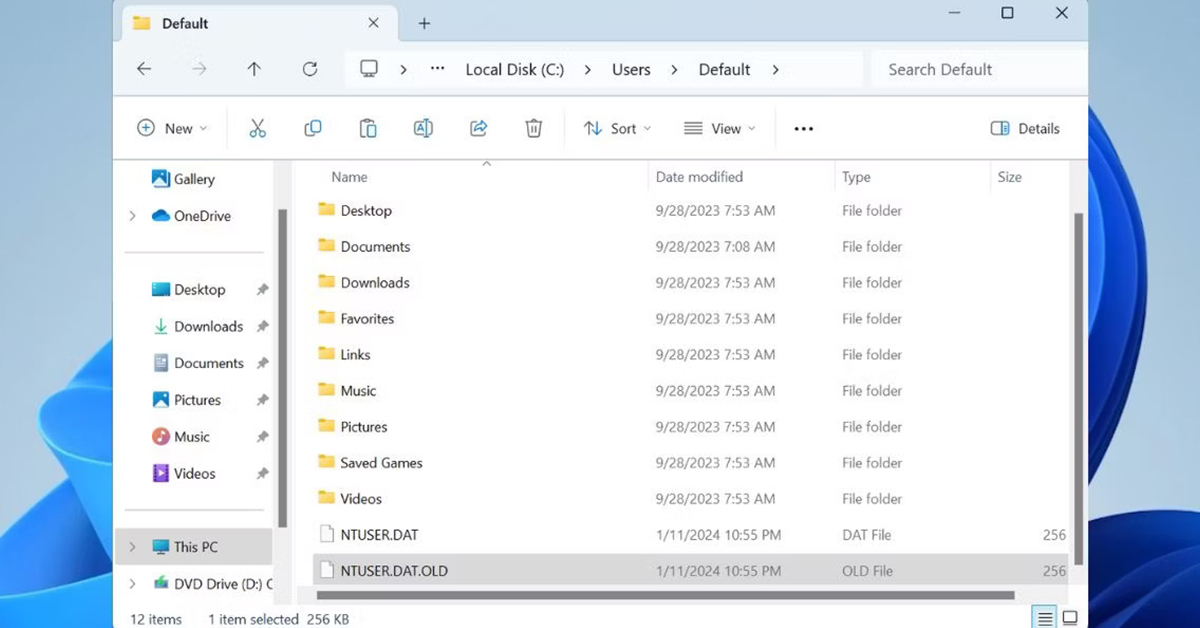This screenshot has height=628, width=1200.
Task: Open the Sort dropdown
Action: click(x=617, y=128)
